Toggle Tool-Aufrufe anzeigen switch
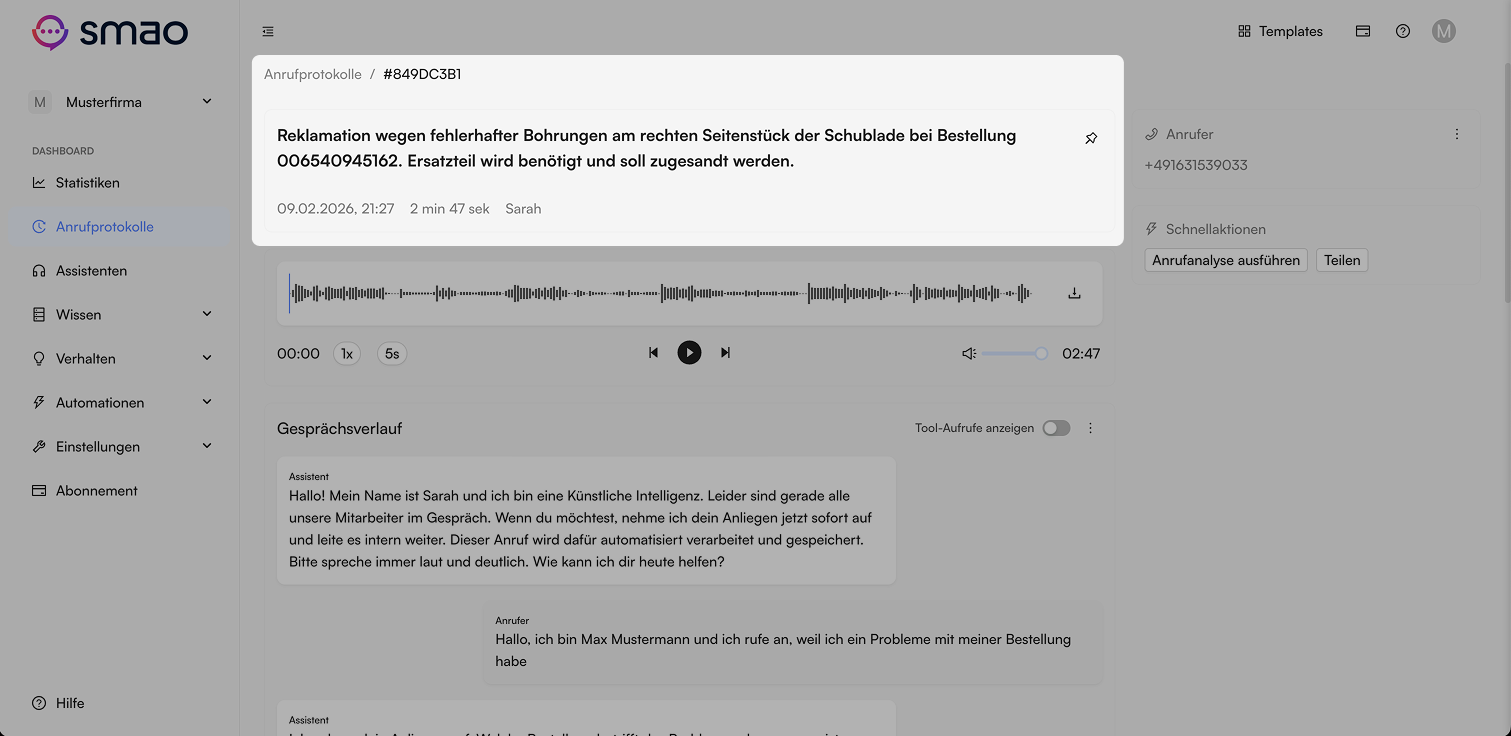The height and width of the screenshot is (736, 1511). (1056, 428)
